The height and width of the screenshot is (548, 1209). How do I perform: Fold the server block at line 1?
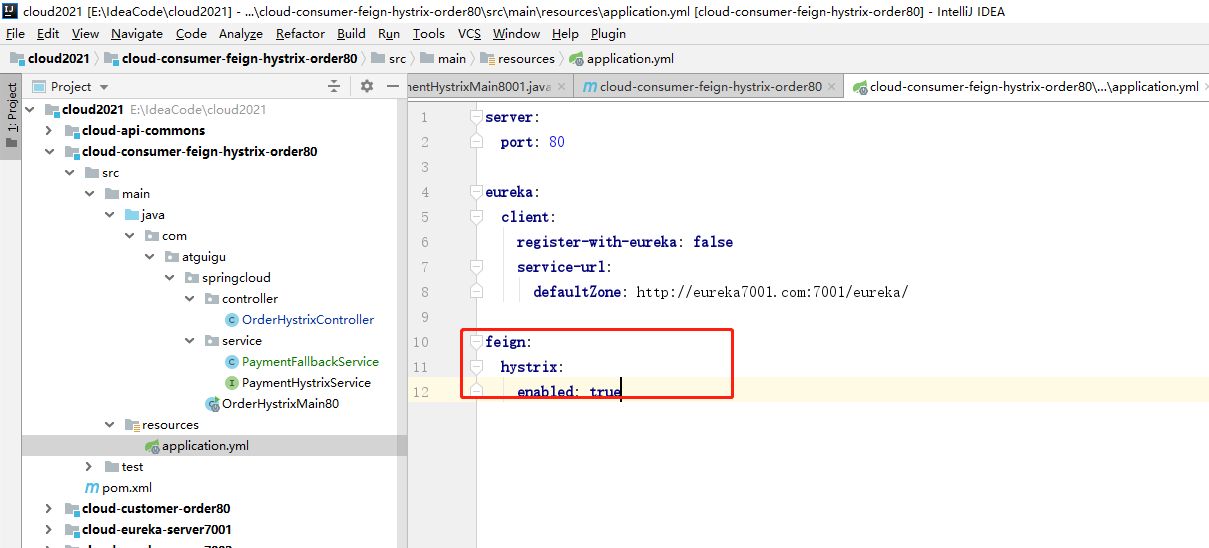(477, 117)
